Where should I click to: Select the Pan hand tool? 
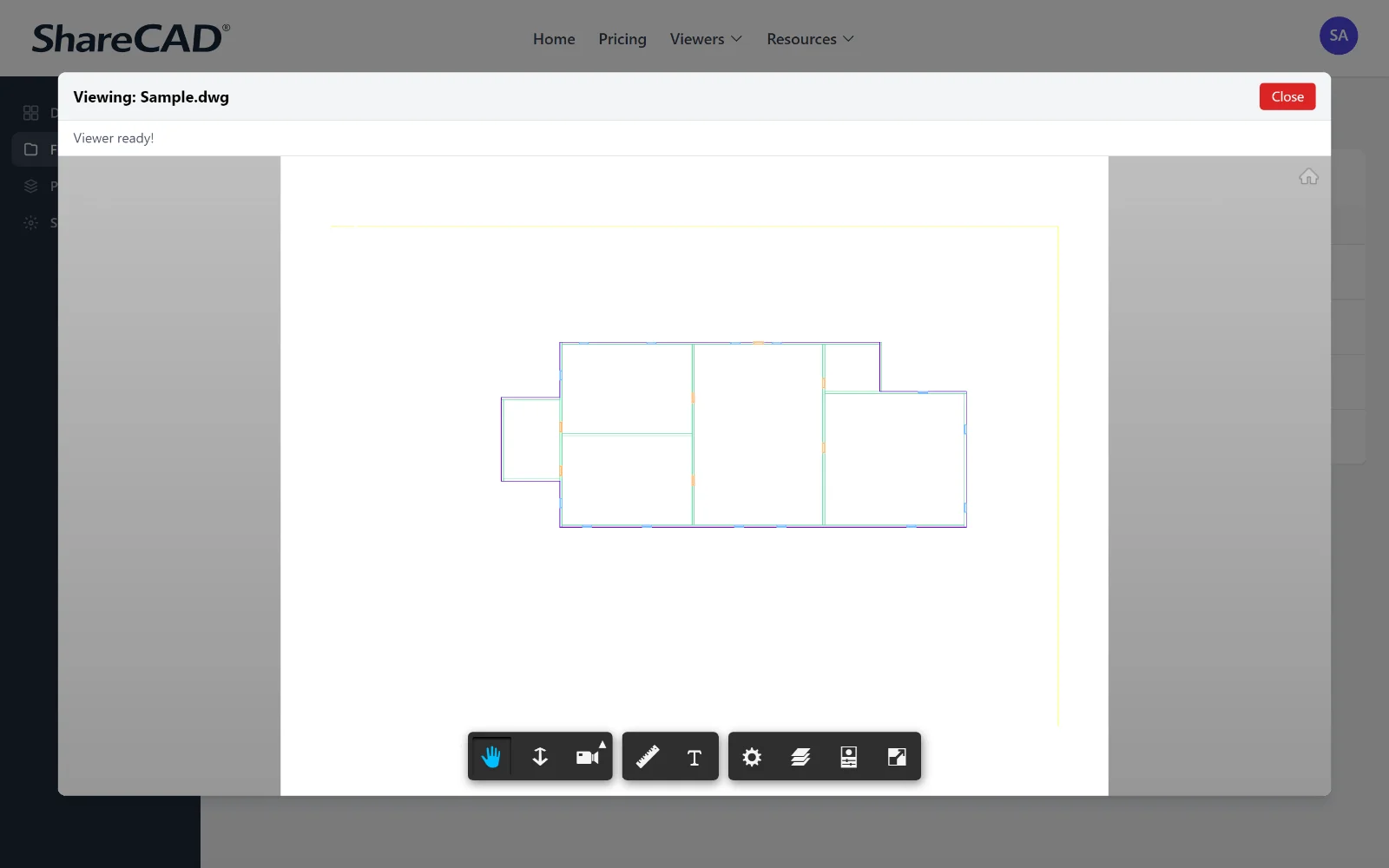(x=491, y=757)
